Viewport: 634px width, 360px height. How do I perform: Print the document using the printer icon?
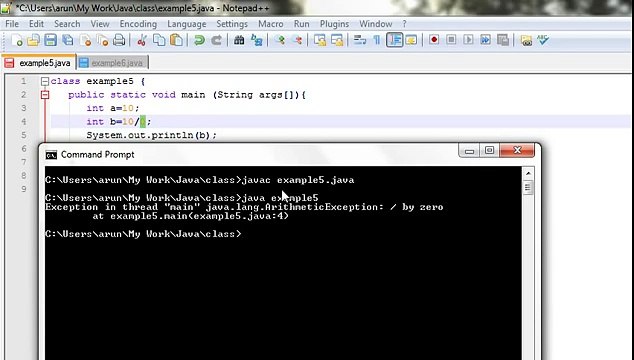(x=119, y=40)
